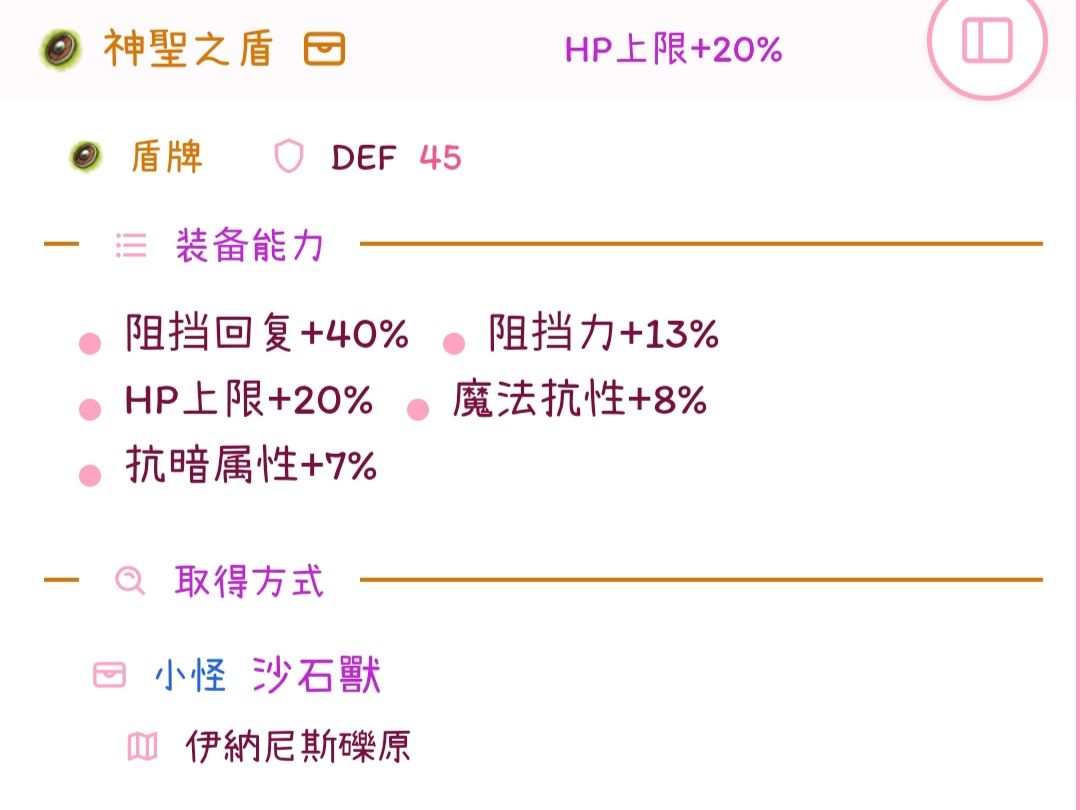Click the map icon beside 伊納尼斯礫原
This screenshot has width=1080, height=810.
(143, 746)
